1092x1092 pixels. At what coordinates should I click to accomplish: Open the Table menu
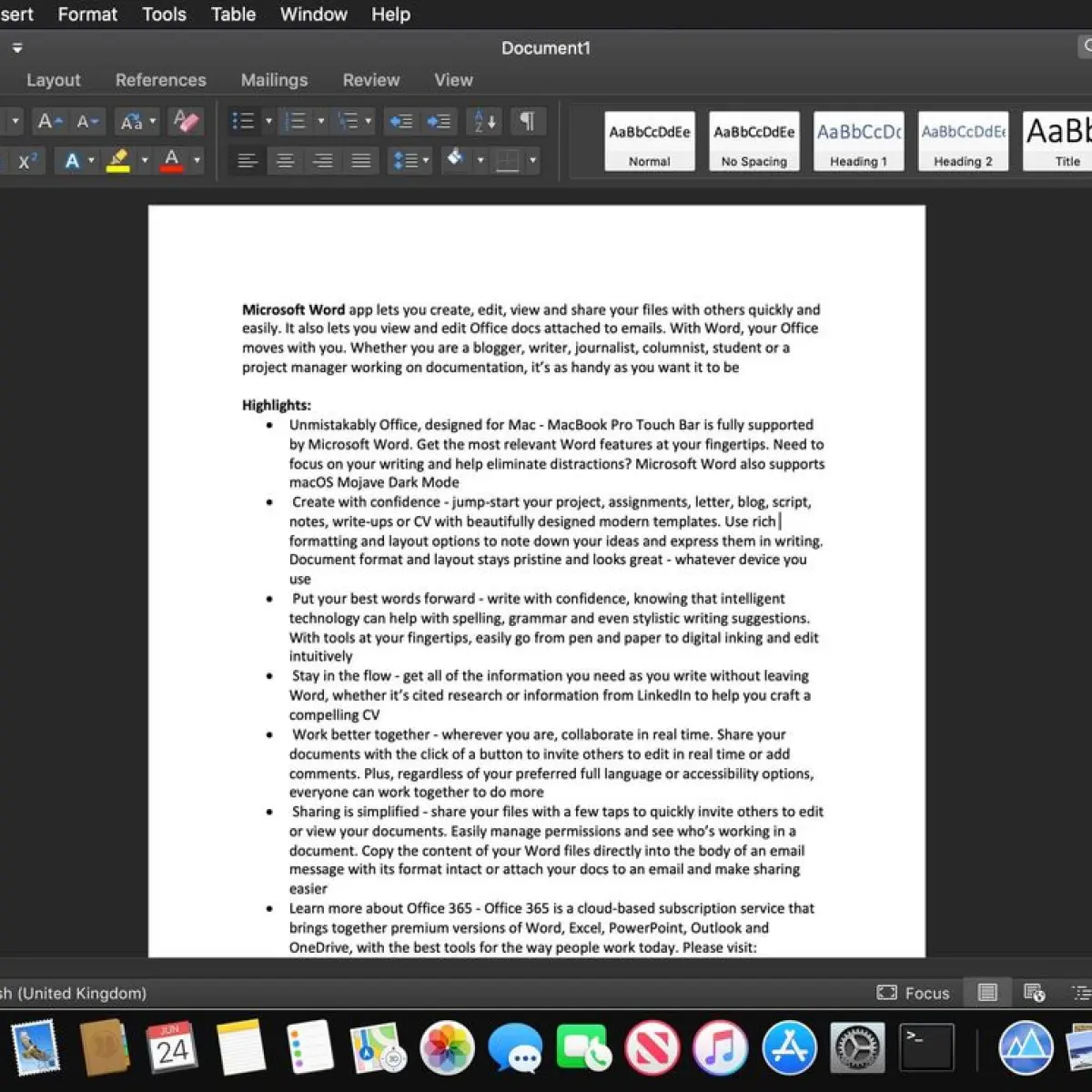tap(233, 15)
